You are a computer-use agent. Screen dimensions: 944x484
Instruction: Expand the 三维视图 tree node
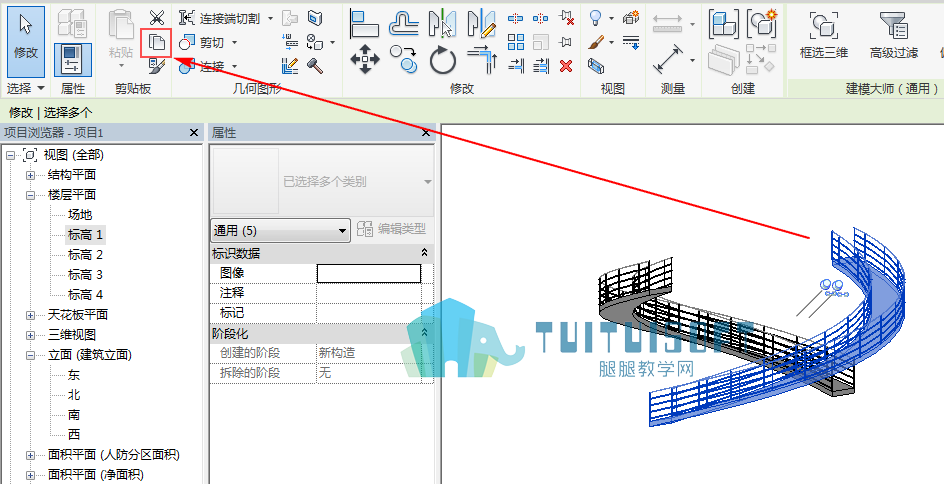coord(30,335)
